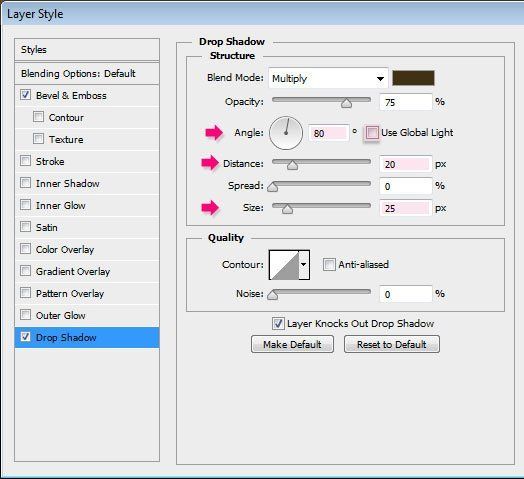Click the Angle dial control
This screenshot has height=479, width=524.
tap(286, 133)
